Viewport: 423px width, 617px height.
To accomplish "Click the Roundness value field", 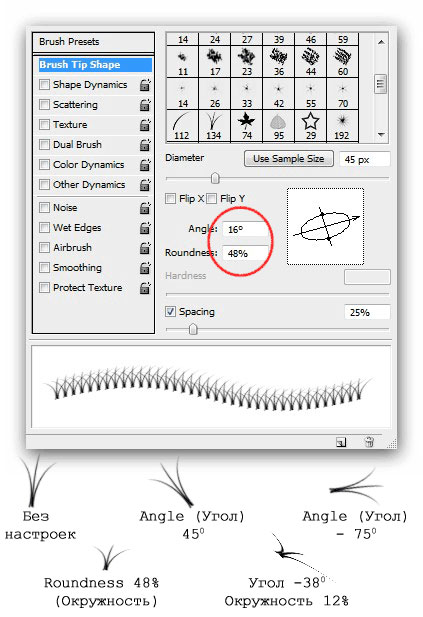I will pos(246,253).
